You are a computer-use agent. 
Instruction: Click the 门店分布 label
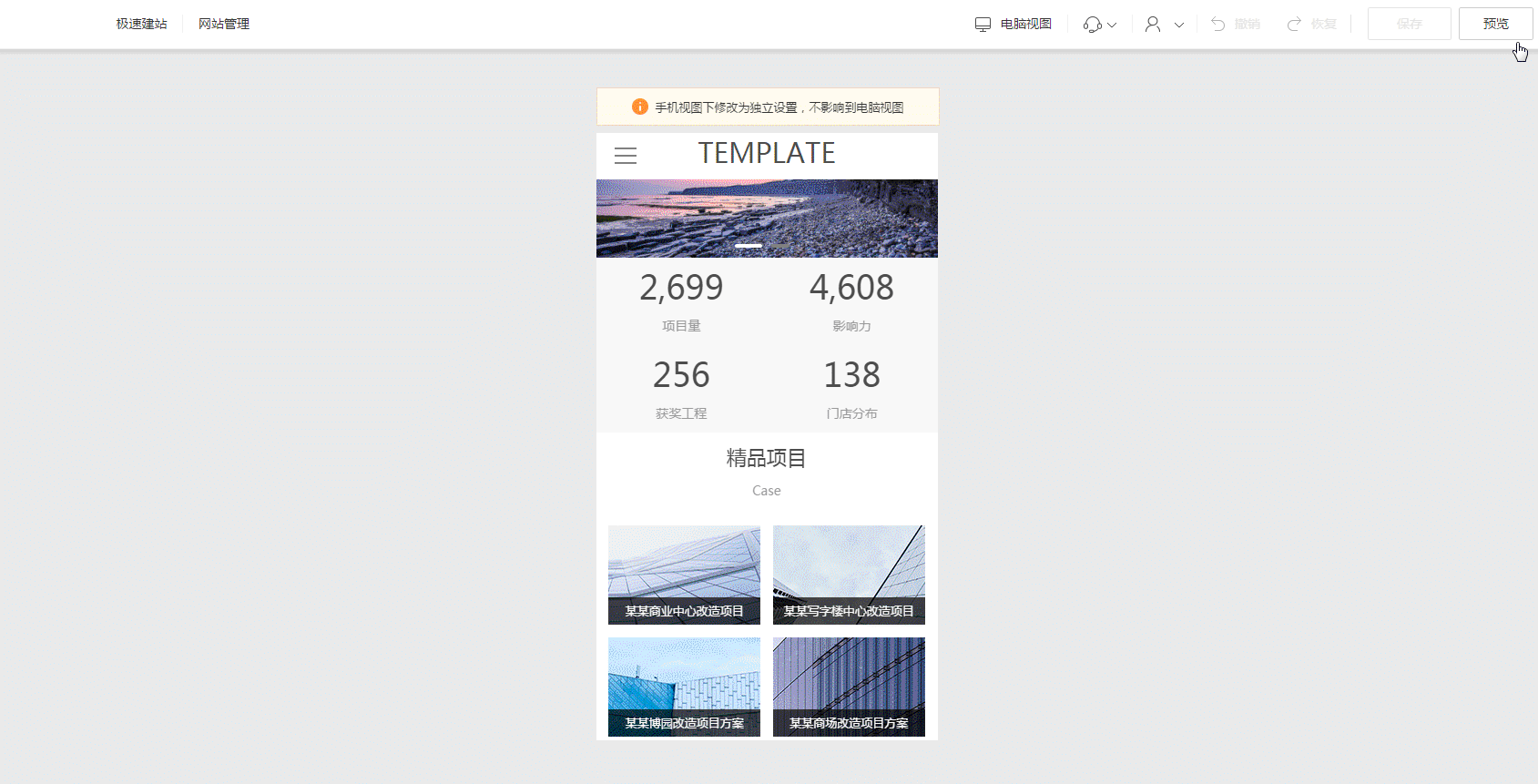pos(851,413)
